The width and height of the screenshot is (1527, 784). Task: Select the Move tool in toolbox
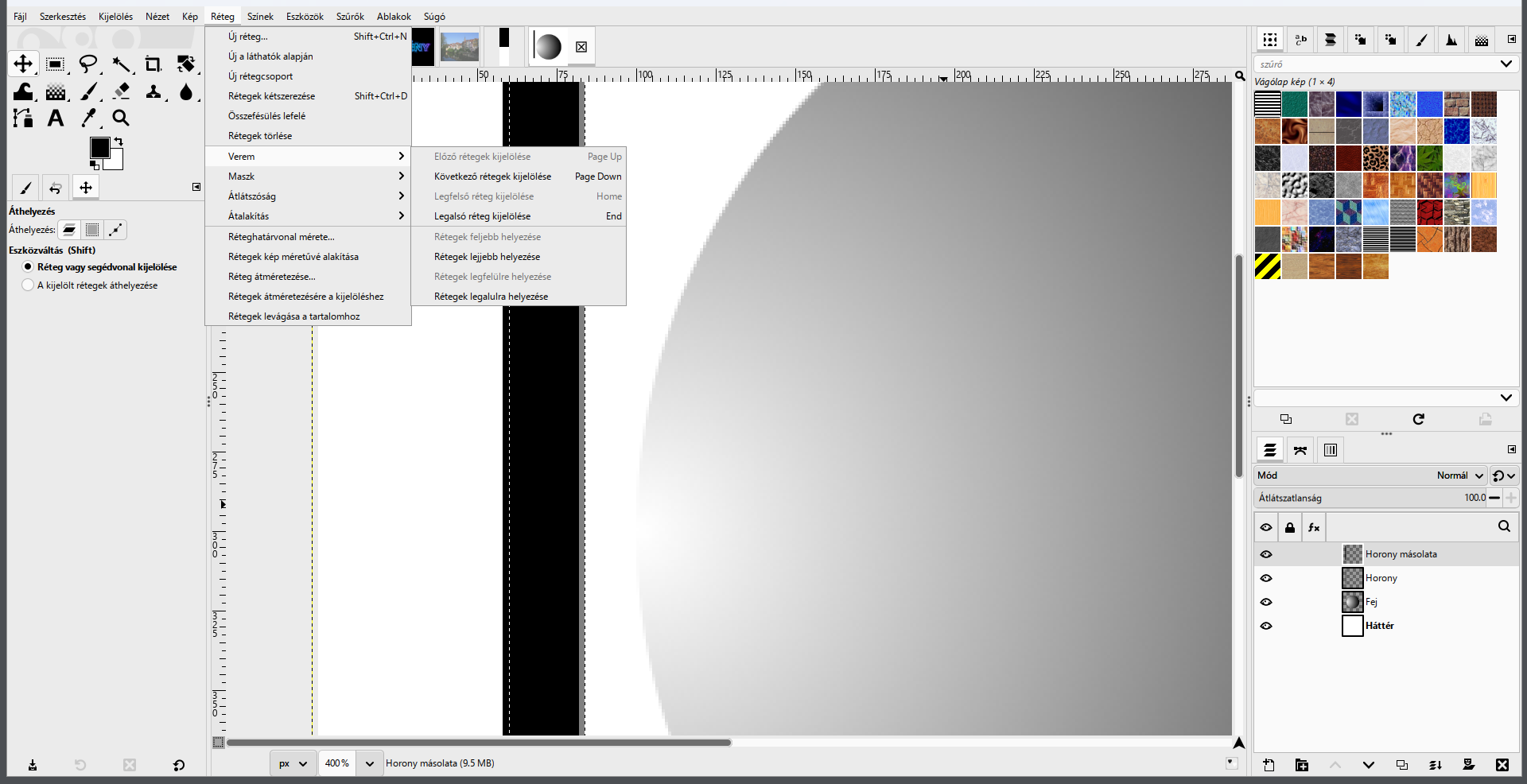(23, 64)
